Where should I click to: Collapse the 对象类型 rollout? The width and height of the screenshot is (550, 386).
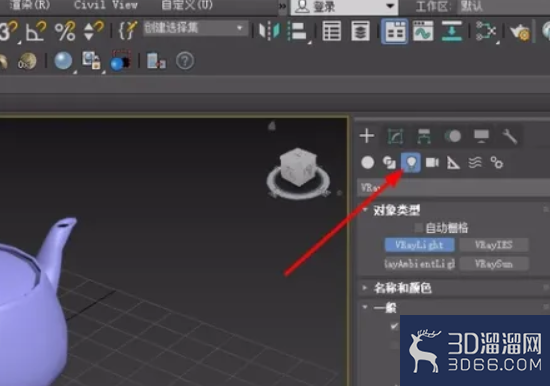click(397, 210)
